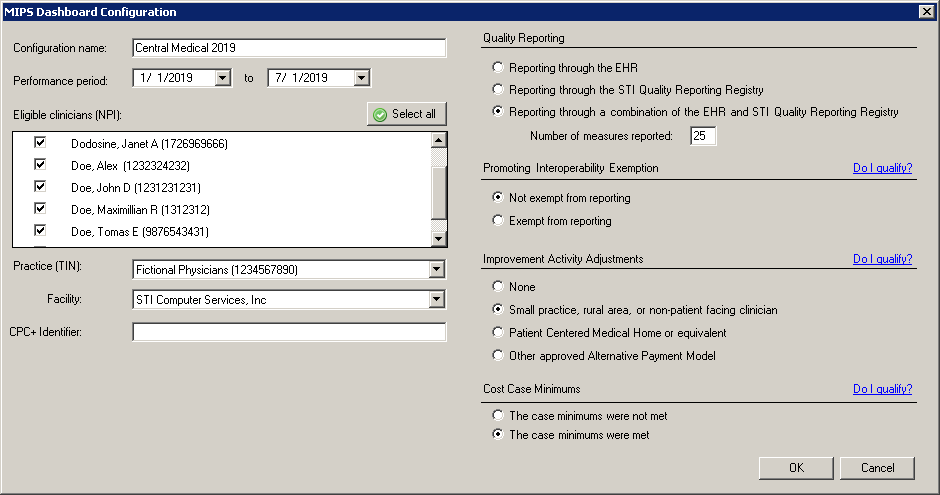Screen dimensions: 940x495
Task: Open Do I qualify link for Cost Case Minimums
Action: (882, 389)
